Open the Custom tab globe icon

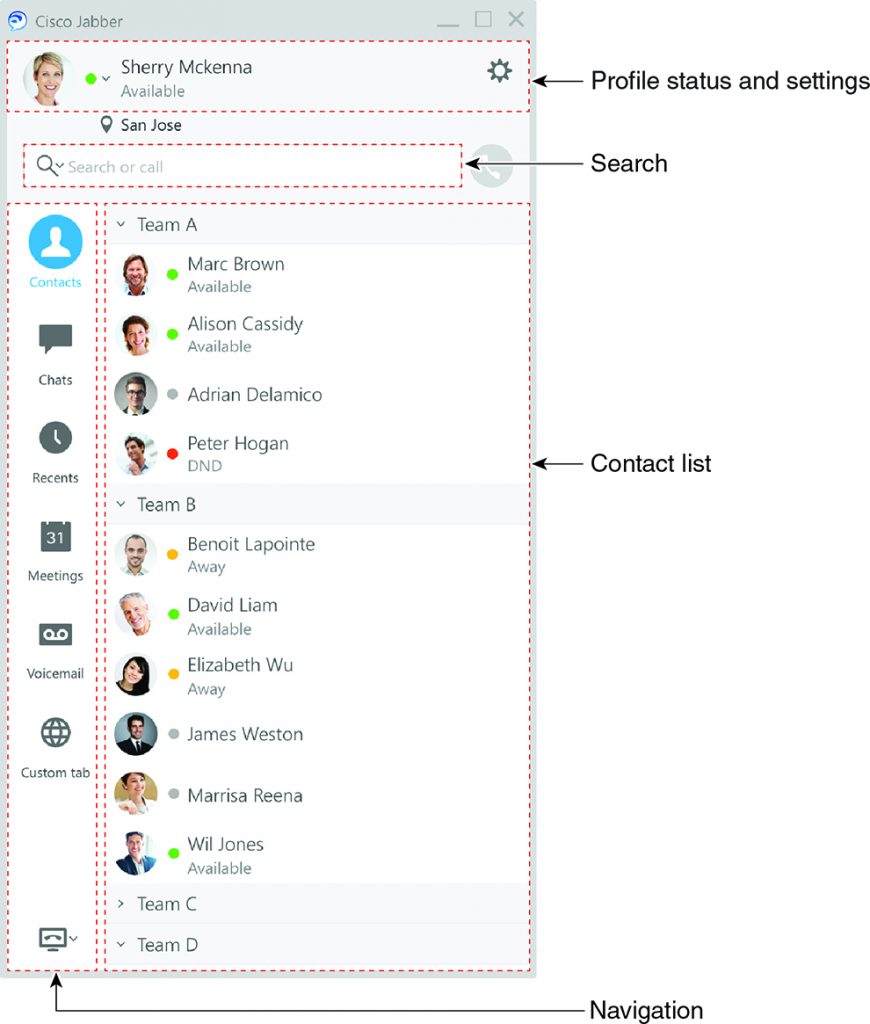pos(56,732)
